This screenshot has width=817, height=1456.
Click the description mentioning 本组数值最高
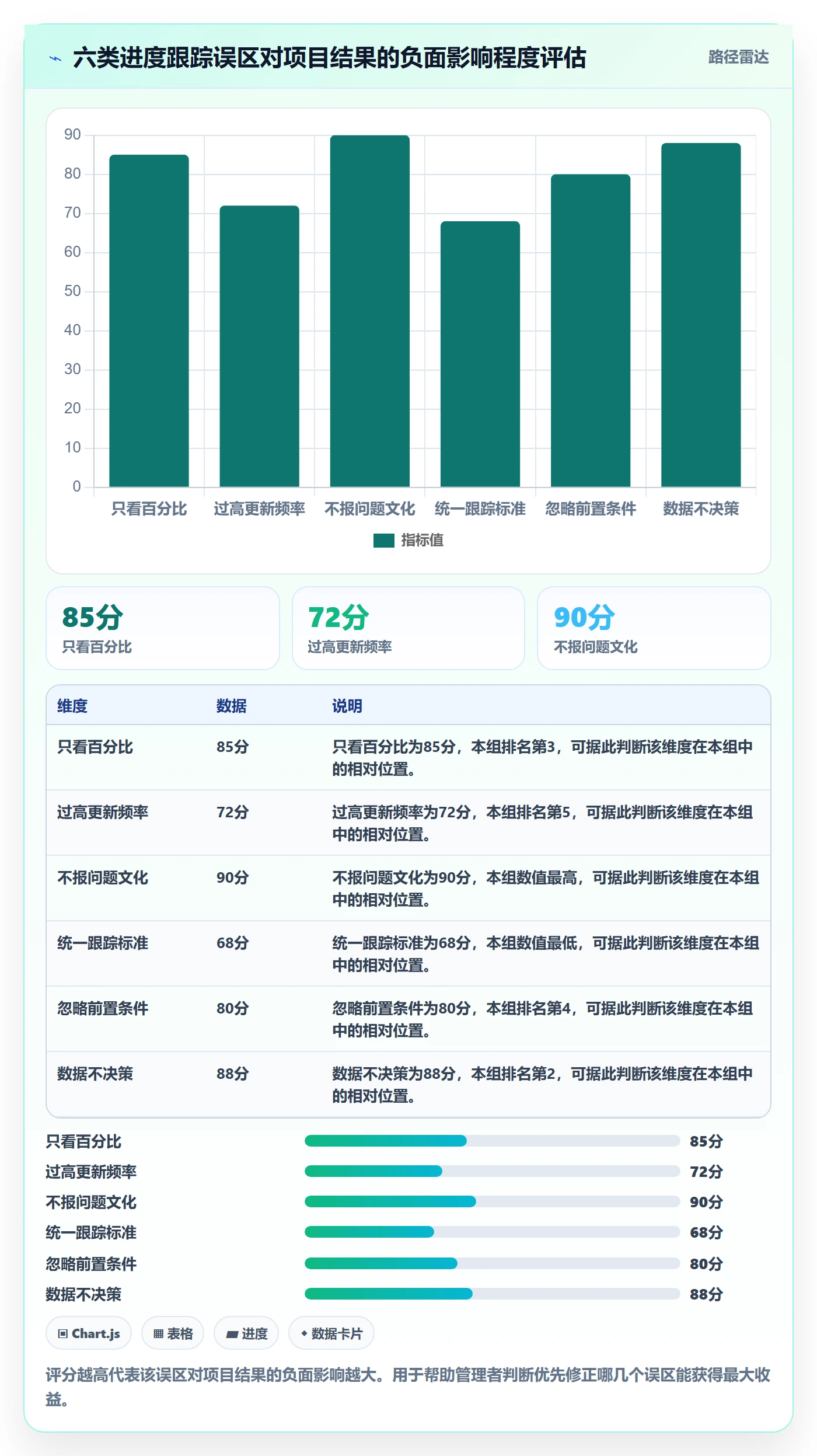tap(546, 889)
